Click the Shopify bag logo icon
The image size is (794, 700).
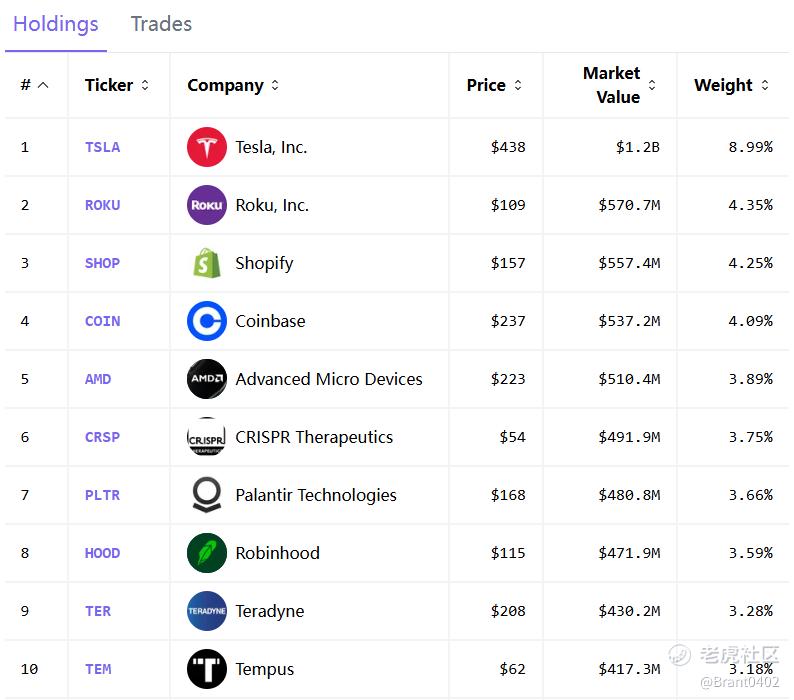pyautogui.click(x=207, y=263)
